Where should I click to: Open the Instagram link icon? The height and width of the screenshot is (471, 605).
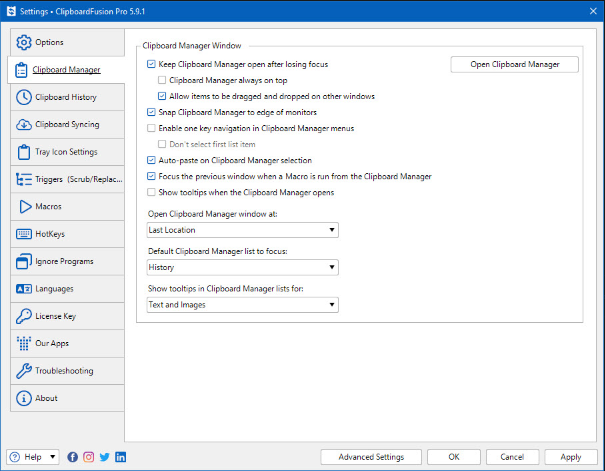coord(89,457)
